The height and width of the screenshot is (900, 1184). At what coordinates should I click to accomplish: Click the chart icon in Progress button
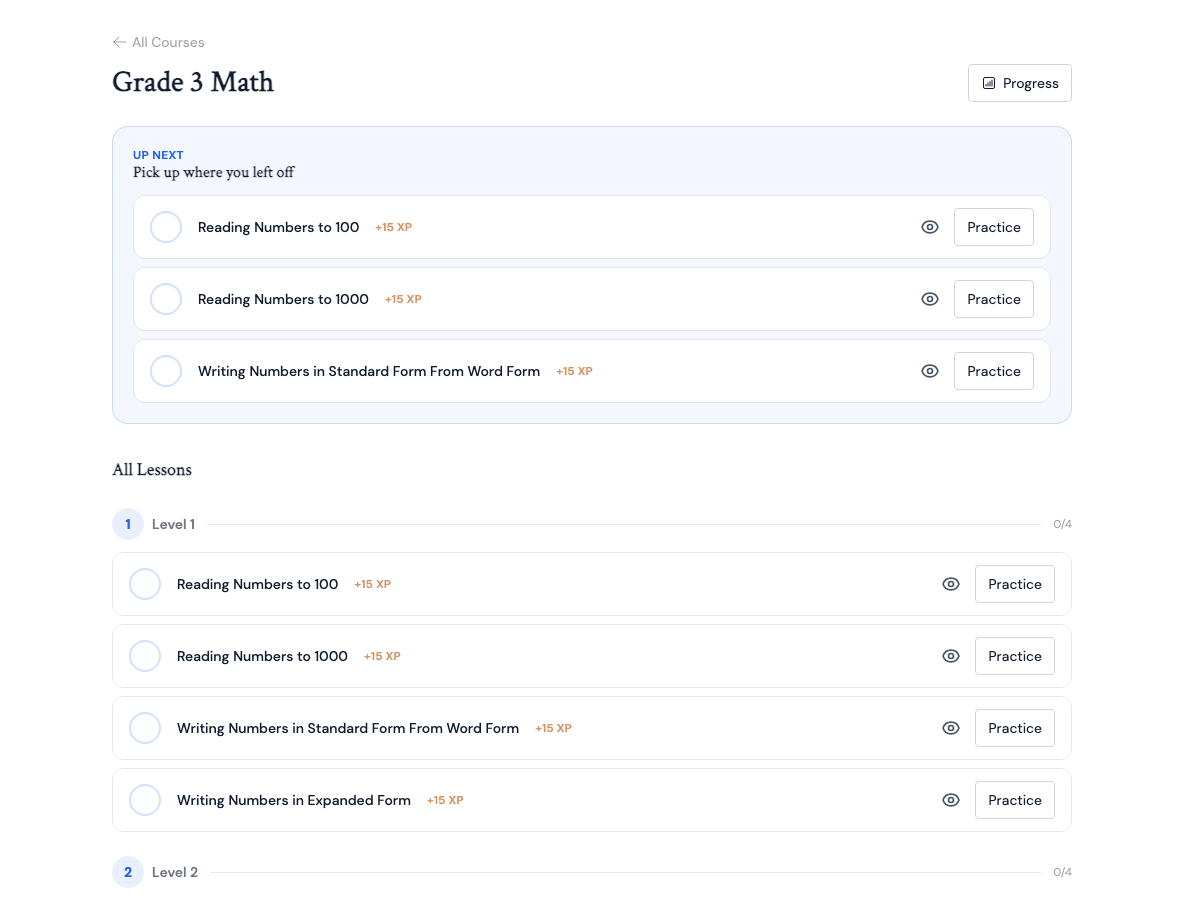988,83
